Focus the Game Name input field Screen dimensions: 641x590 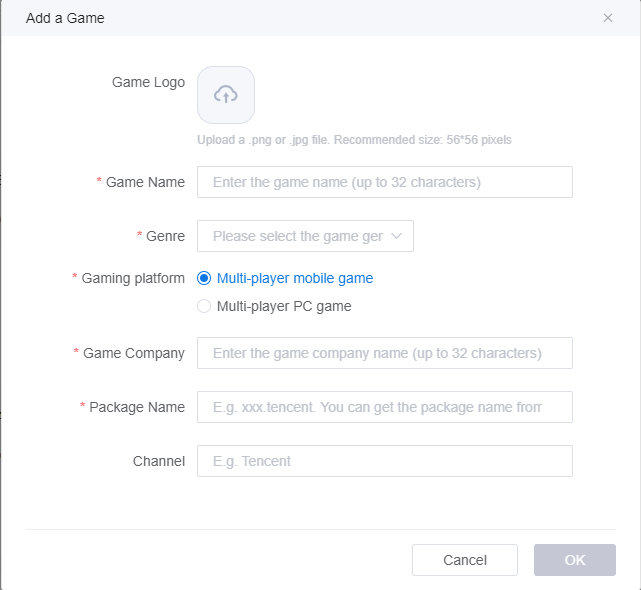(384, 182)
